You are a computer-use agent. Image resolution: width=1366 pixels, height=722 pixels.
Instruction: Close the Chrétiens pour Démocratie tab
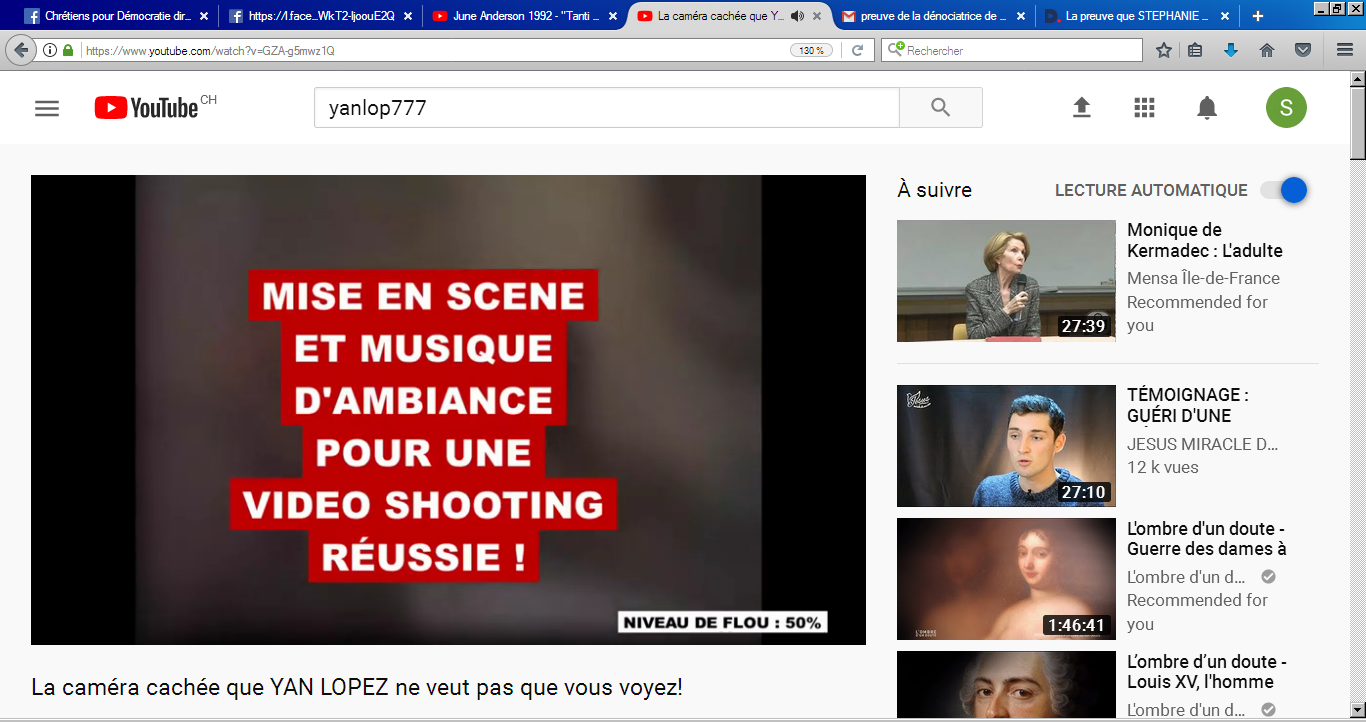tap(204, 16)
